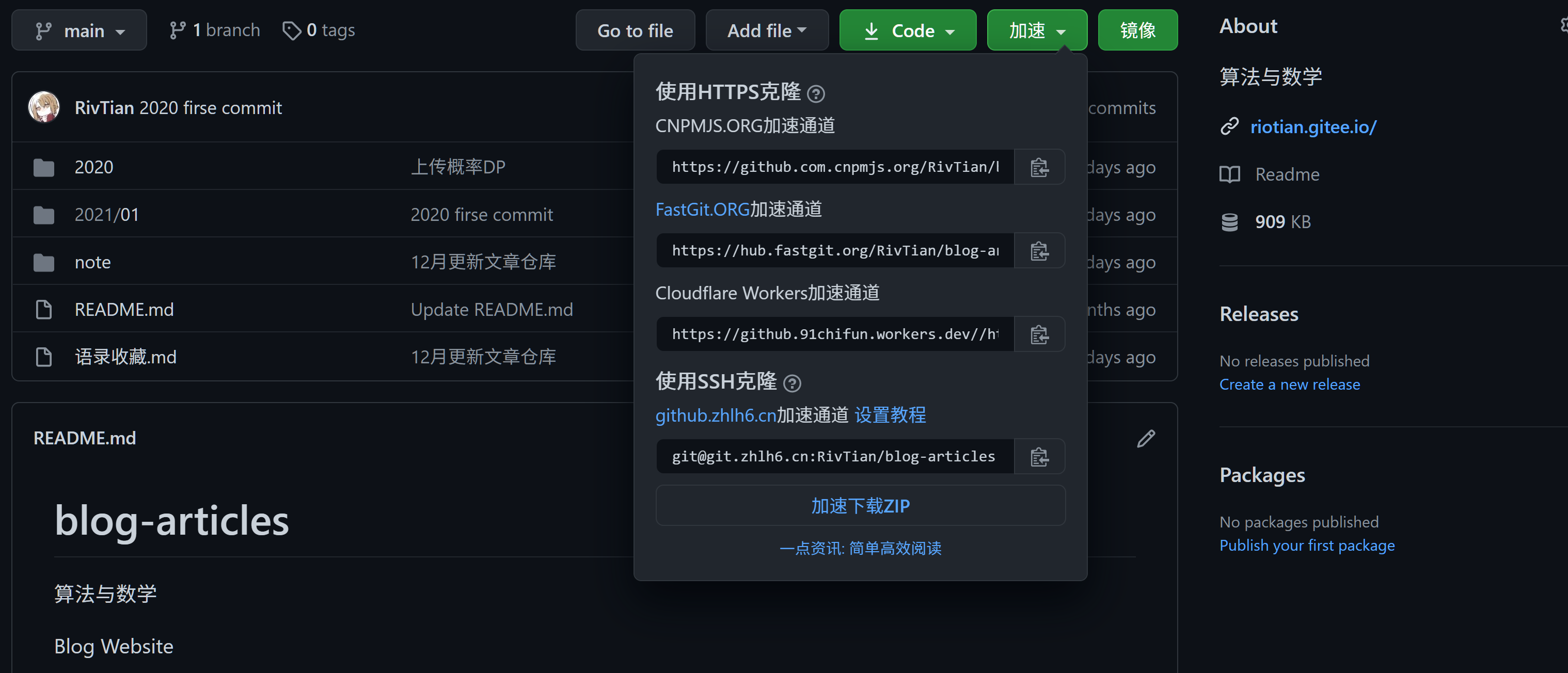1568x673 pixels.
Task: Open the 2021/01 folder
Action: coord(106,215)
